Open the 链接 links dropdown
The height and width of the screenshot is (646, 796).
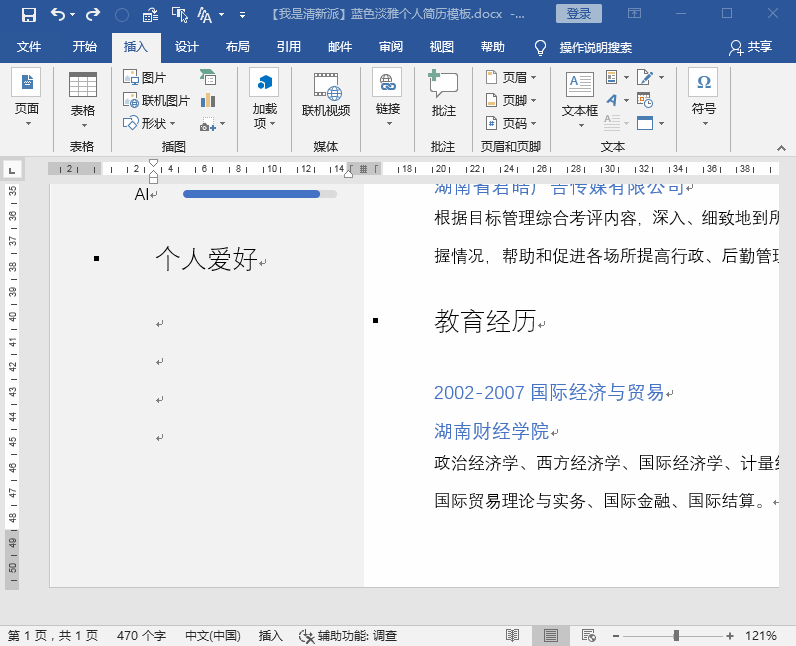click(x=388, y=98)
